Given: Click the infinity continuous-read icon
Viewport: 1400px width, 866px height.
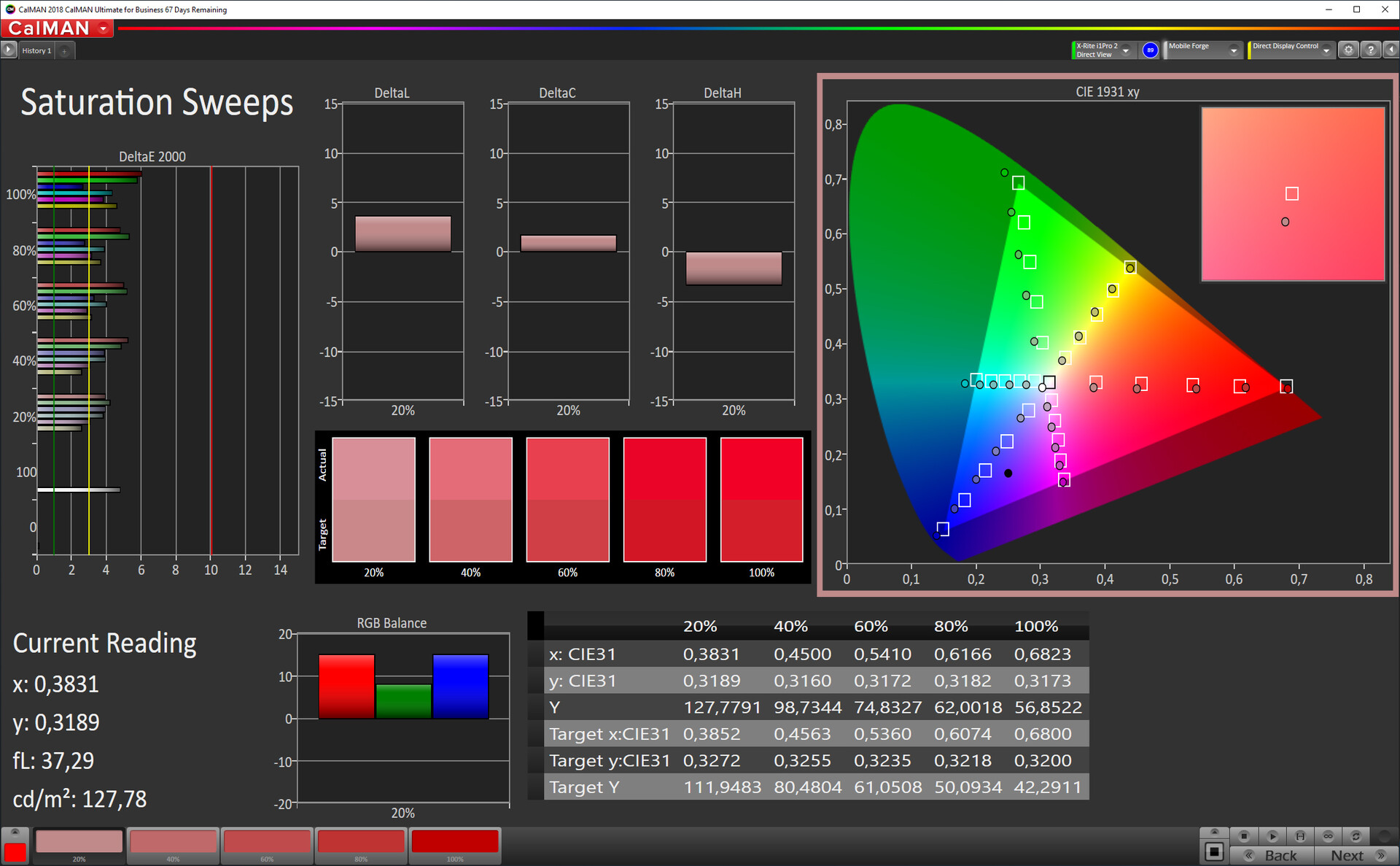Looking at the screenshot, I should pos(1328,835).
